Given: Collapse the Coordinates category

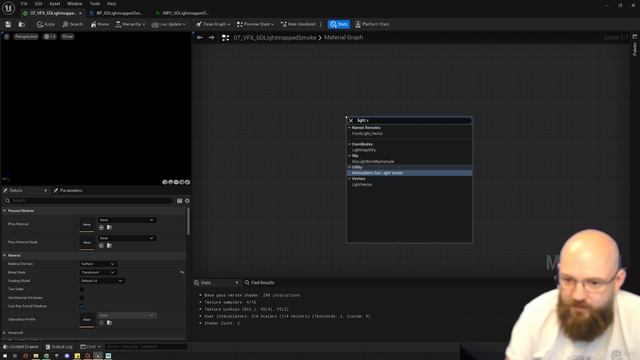Looking at the screenshot, I should (349, 144).
